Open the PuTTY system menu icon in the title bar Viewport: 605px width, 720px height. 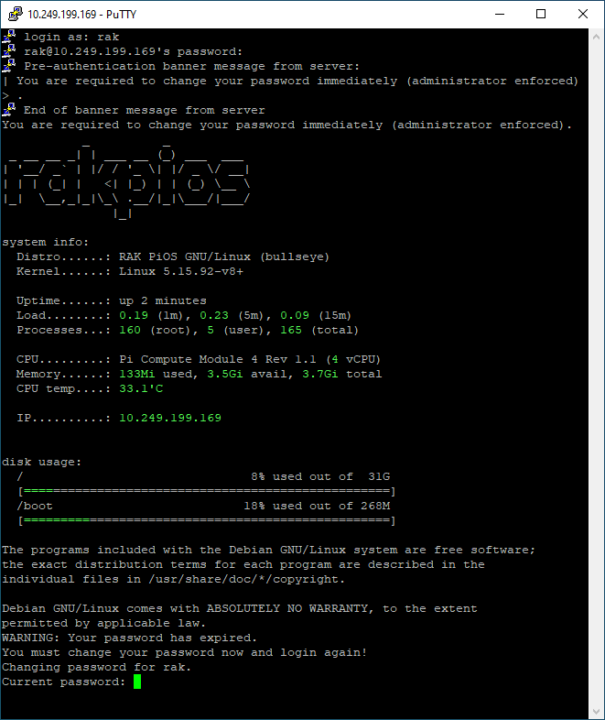point(15,14)
